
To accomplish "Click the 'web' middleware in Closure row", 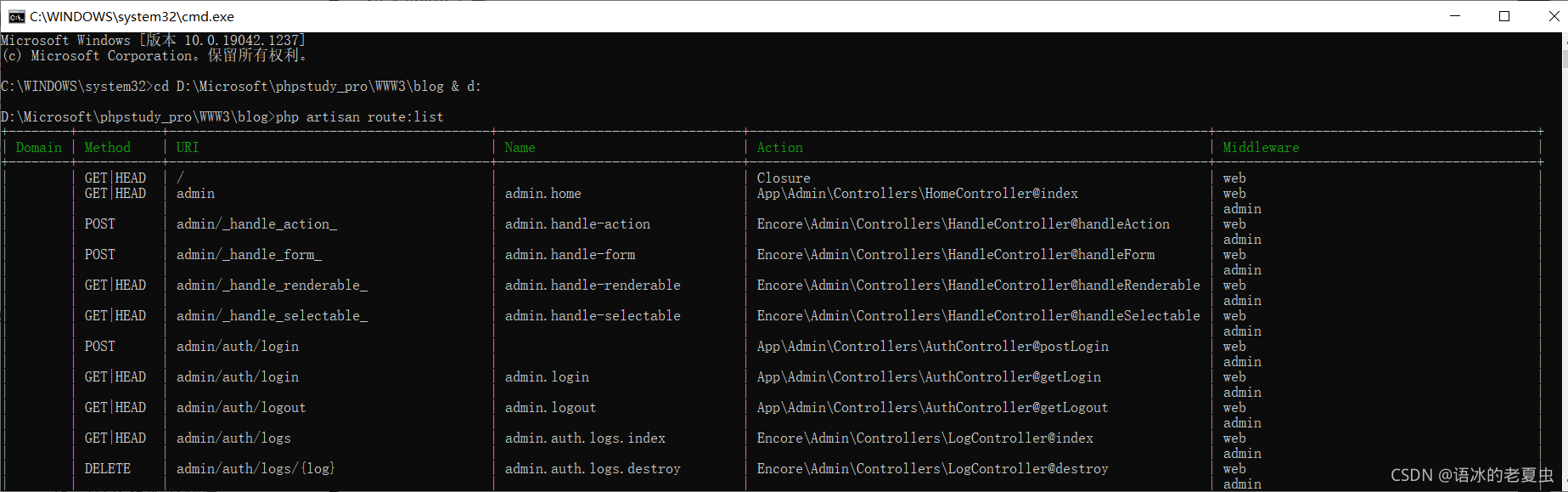I will [1234, 178].
